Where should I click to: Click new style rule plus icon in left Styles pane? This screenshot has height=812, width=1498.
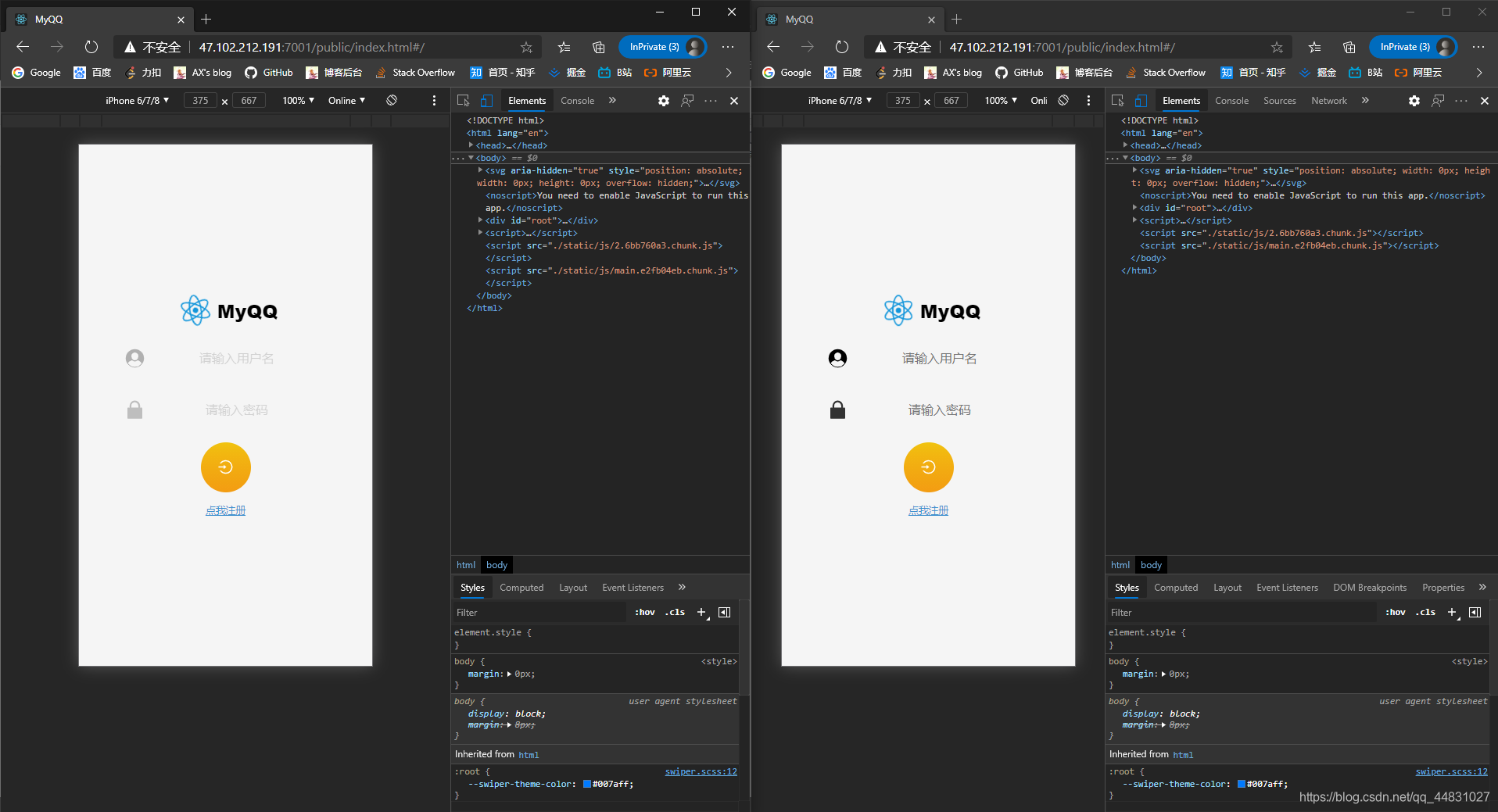click(701, 612)
